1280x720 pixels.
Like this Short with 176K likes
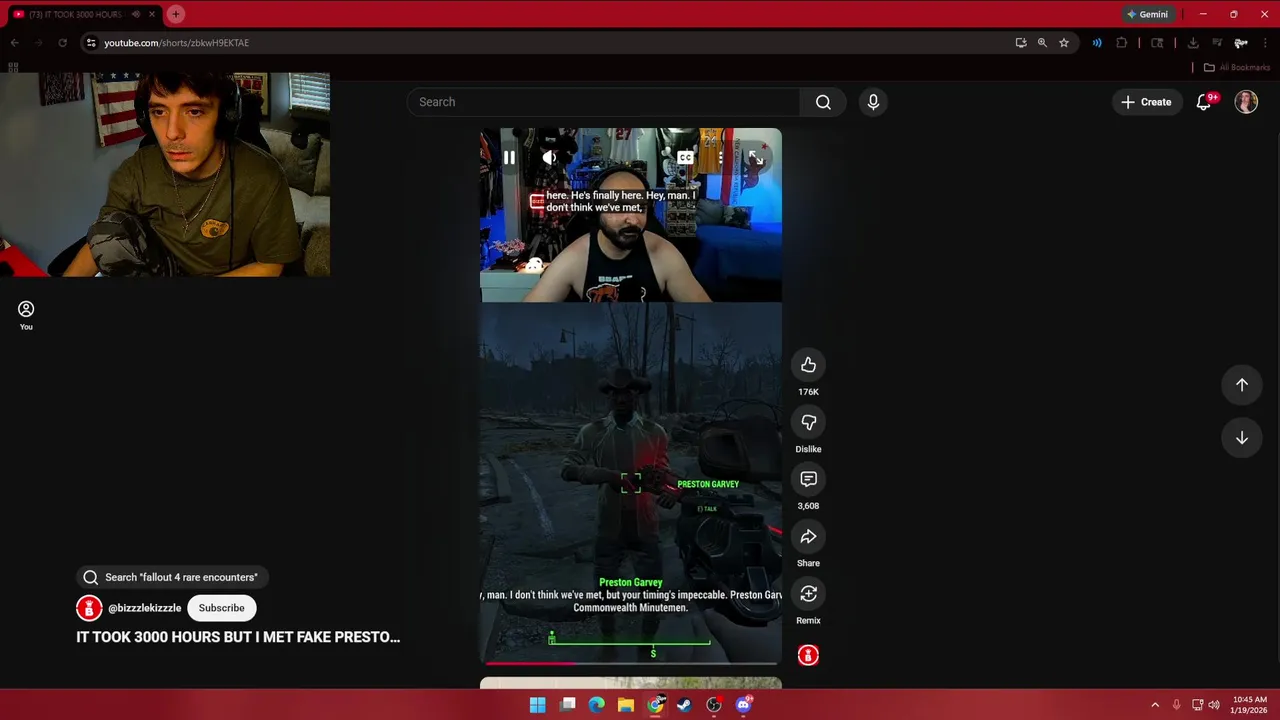tap(808, 365)
